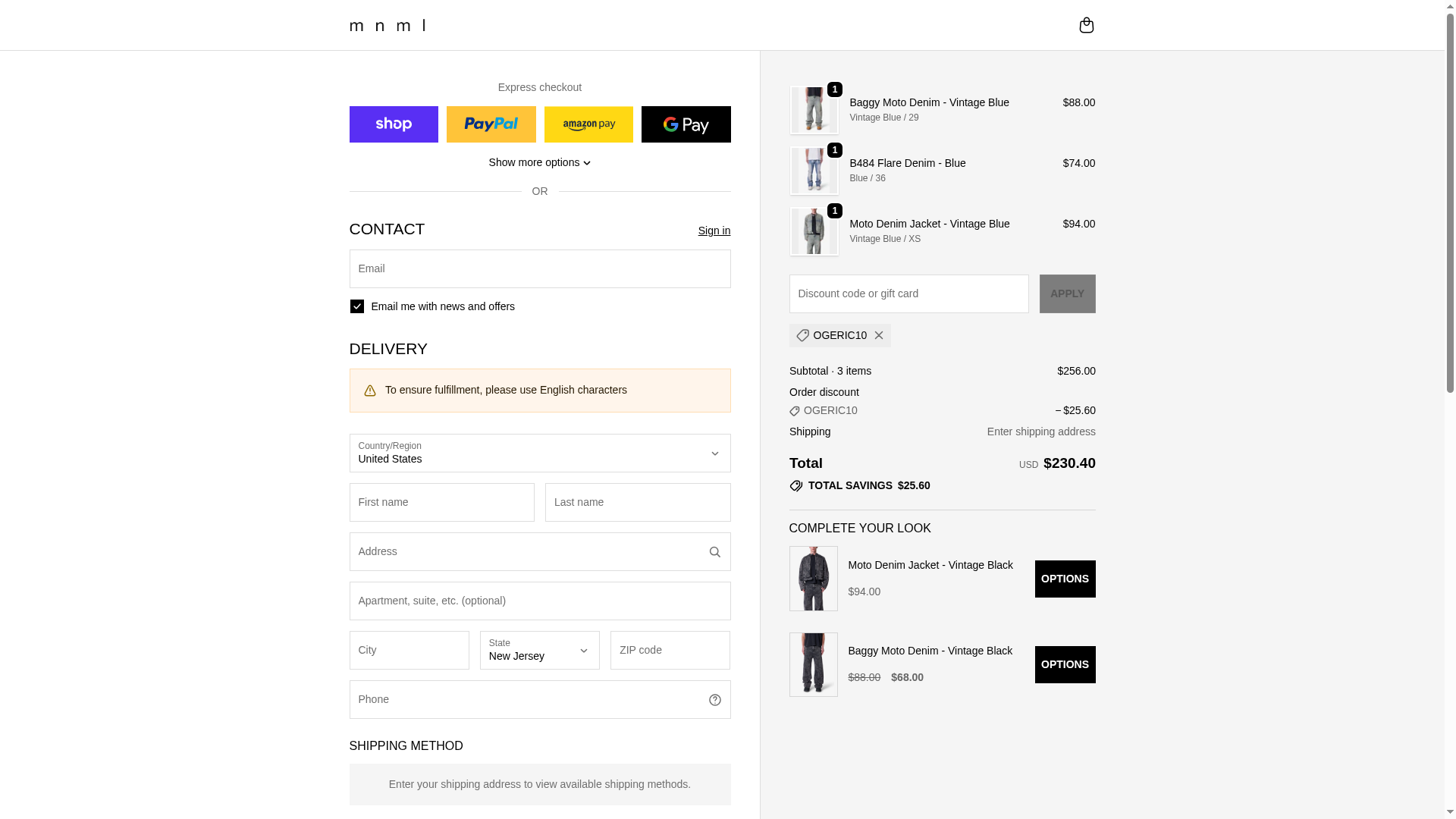This screenshot has width=1456, height=819.
Task: Open the Country/Region dropdown
Action: 539,453
